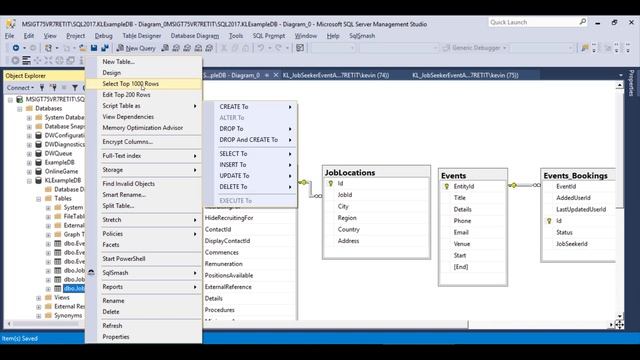640x360 pixels.
Task: Click the Quick Launch search magnifier icon
Action: point(583,22)
